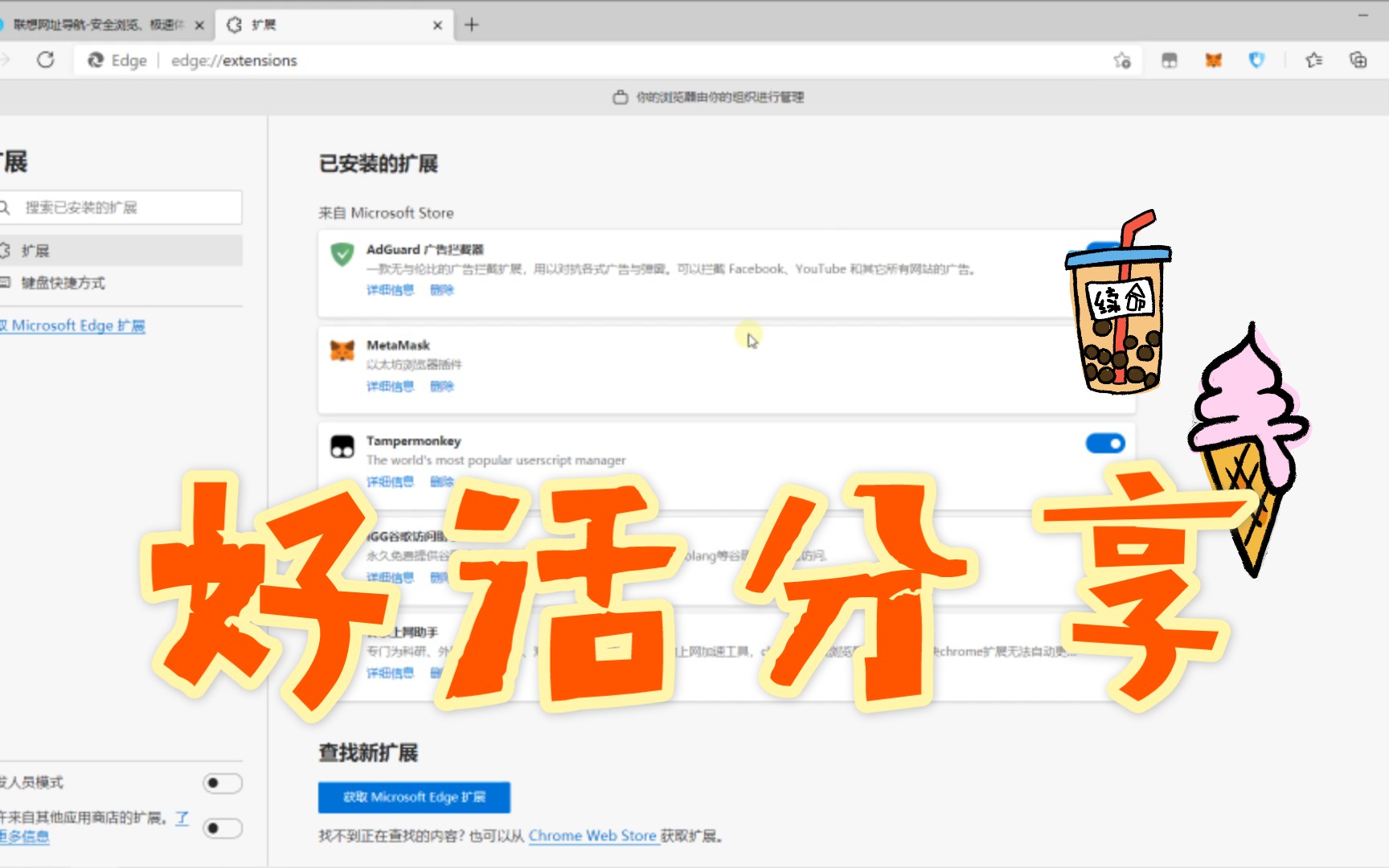Open a new tab with plus icon
1389x868 pixels.
471,25
